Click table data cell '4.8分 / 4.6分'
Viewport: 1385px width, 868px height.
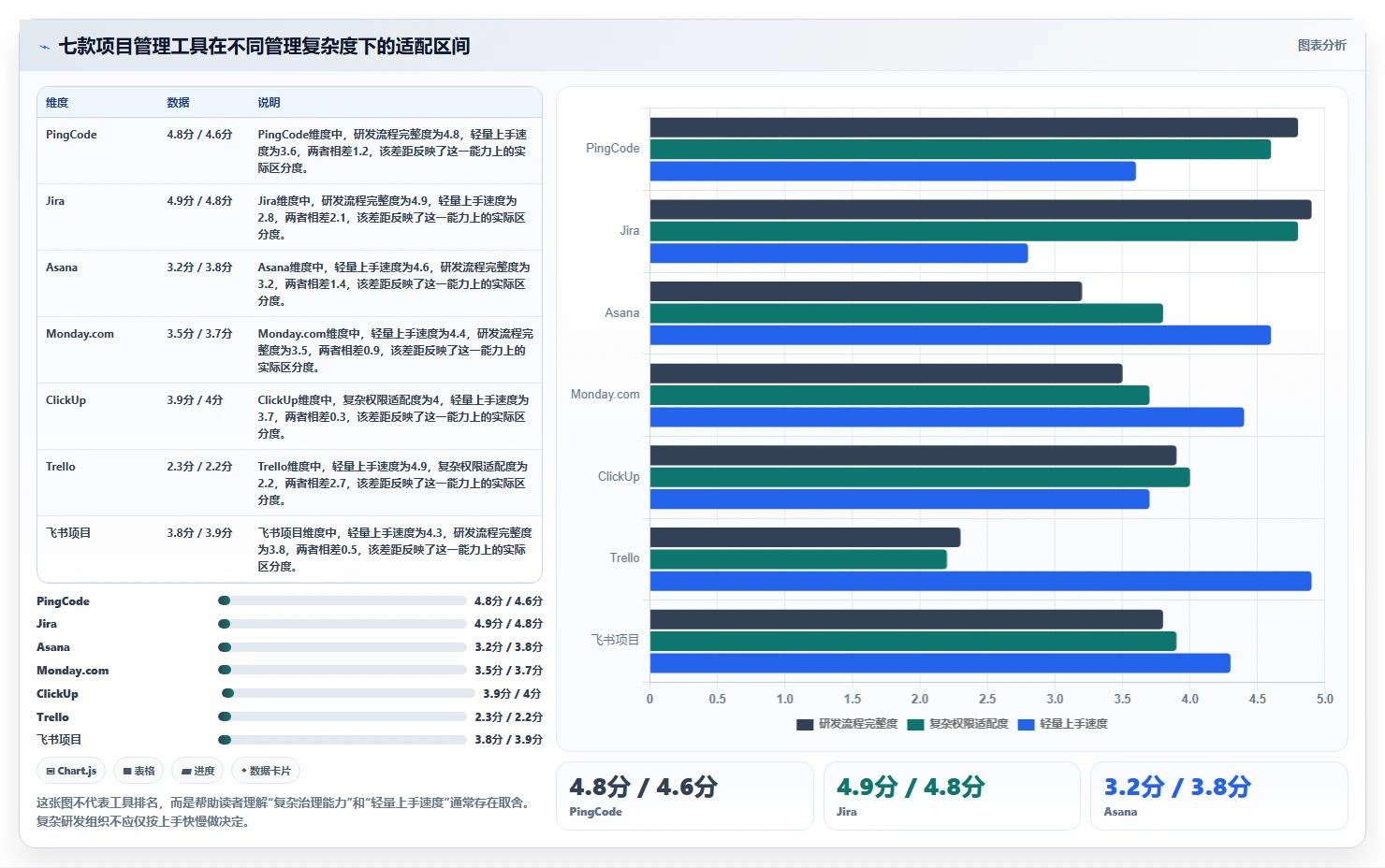(x=199, y=135)
